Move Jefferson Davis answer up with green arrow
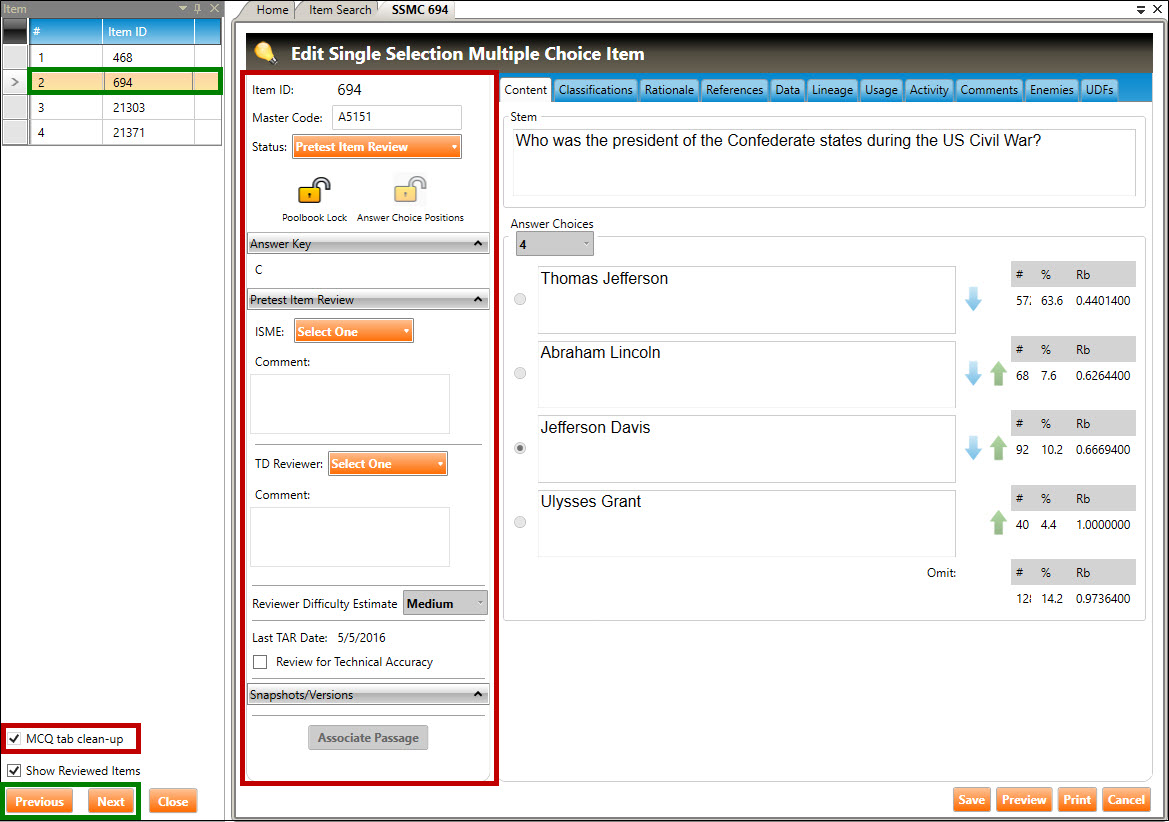1169x822 pixels. click(x=997, y=448)
